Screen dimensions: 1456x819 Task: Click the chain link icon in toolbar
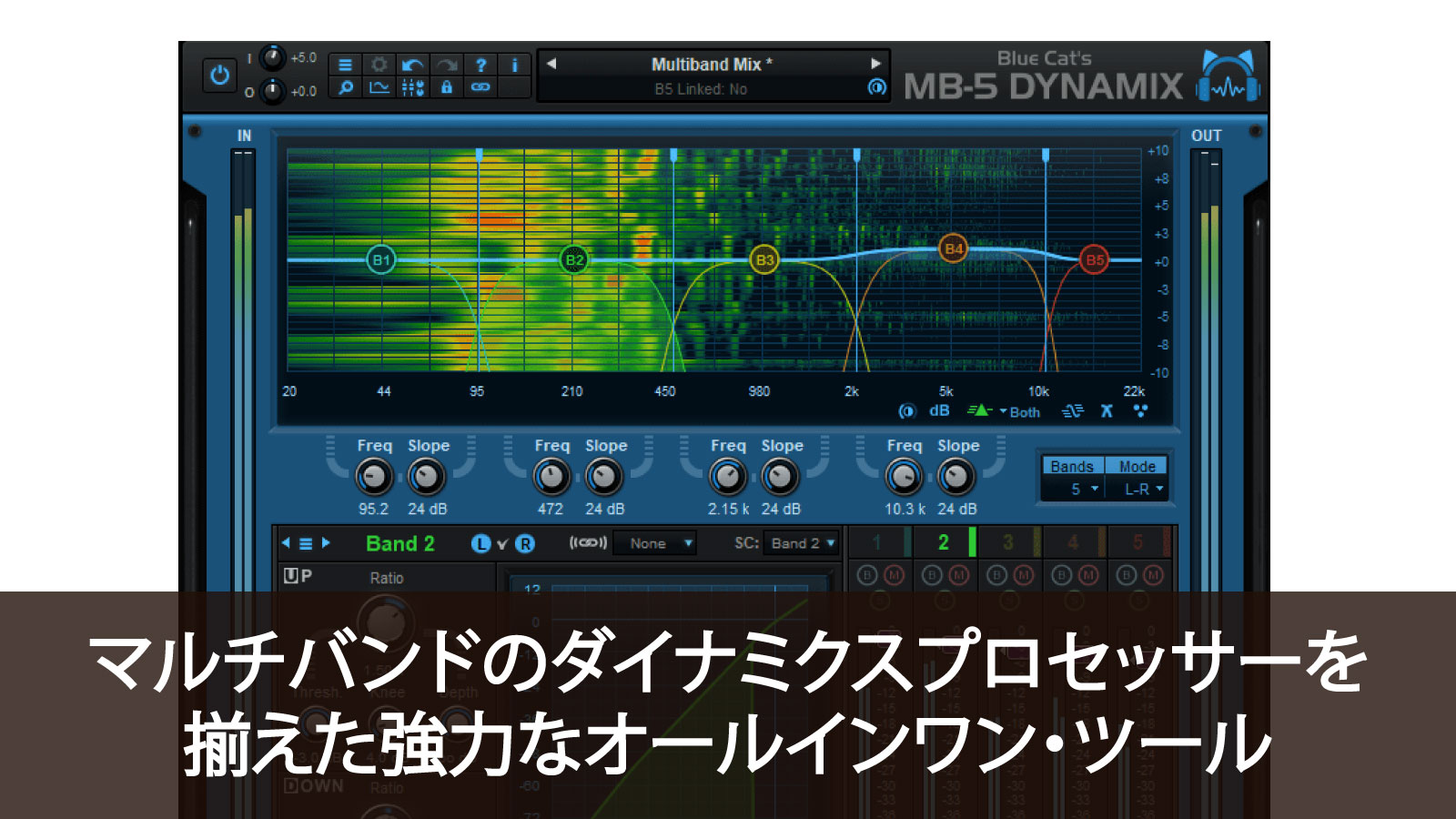tap(480, 88)
